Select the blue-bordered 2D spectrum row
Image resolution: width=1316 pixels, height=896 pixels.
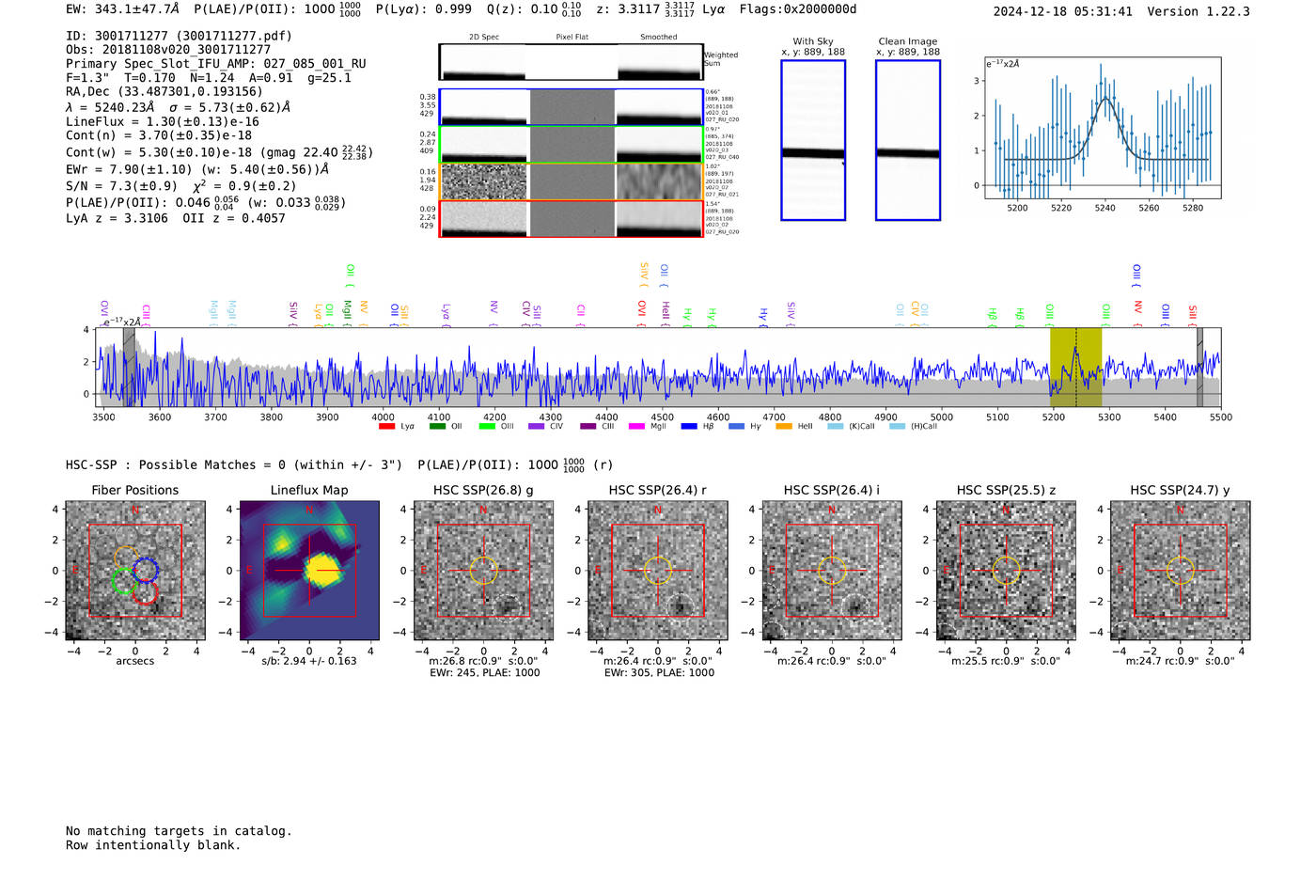click(x=571, y=107)
